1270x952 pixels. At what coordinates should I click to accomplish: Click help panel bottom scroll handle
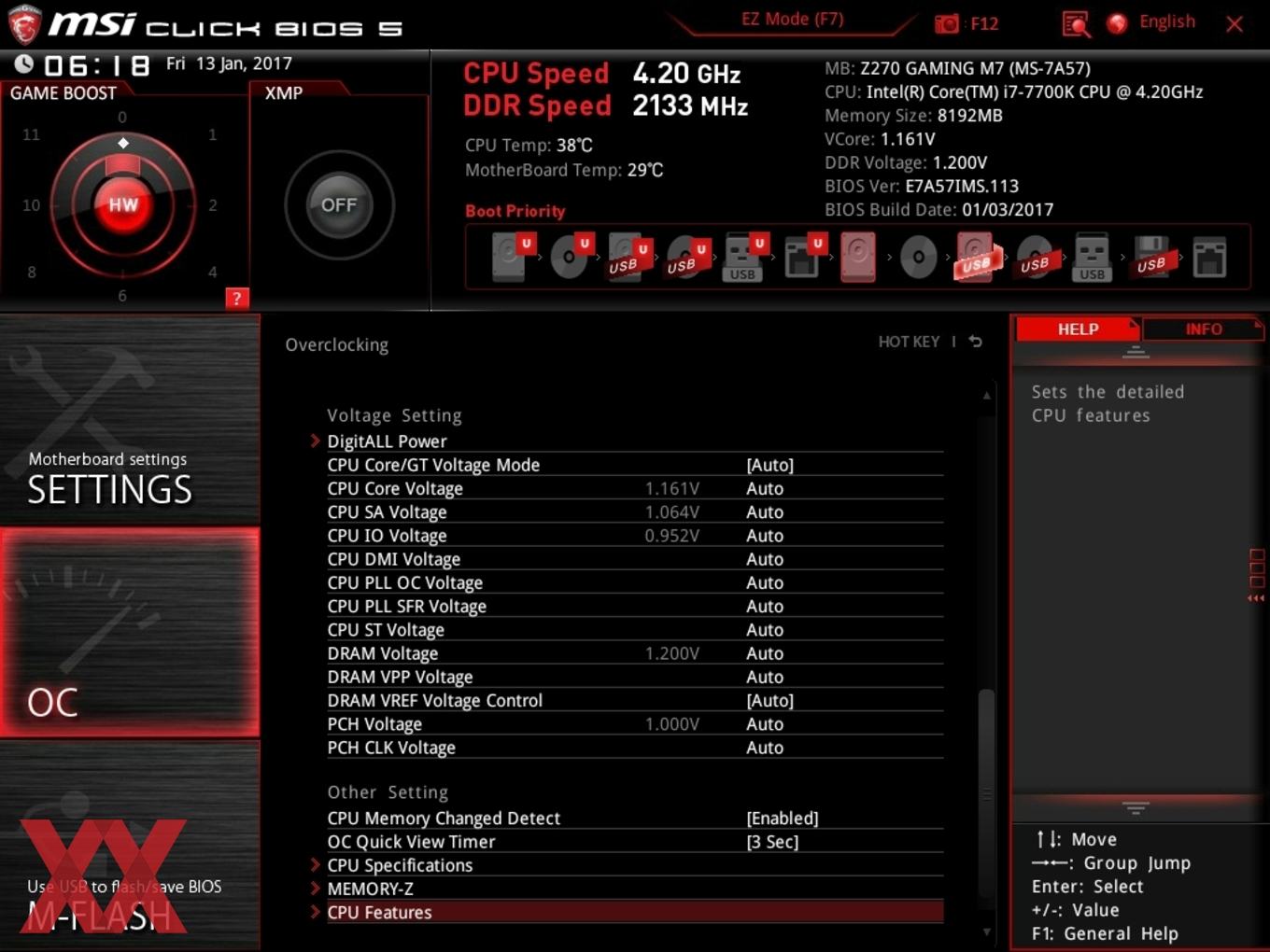1136,807
